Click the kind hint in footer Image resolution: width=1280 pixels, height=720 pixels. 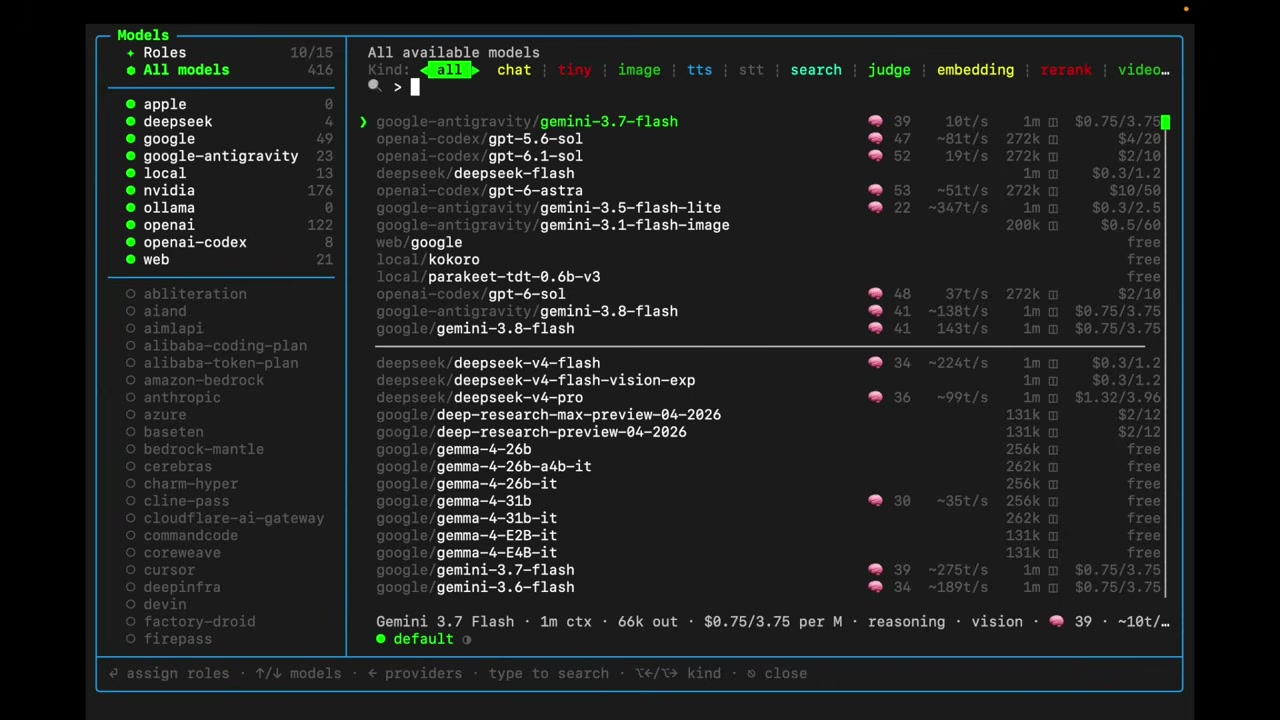(x=678, y=674)
